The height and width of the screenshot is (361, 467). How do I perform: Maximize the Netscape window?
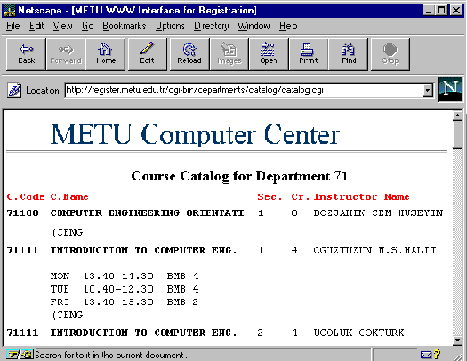[x=441, y=10]
